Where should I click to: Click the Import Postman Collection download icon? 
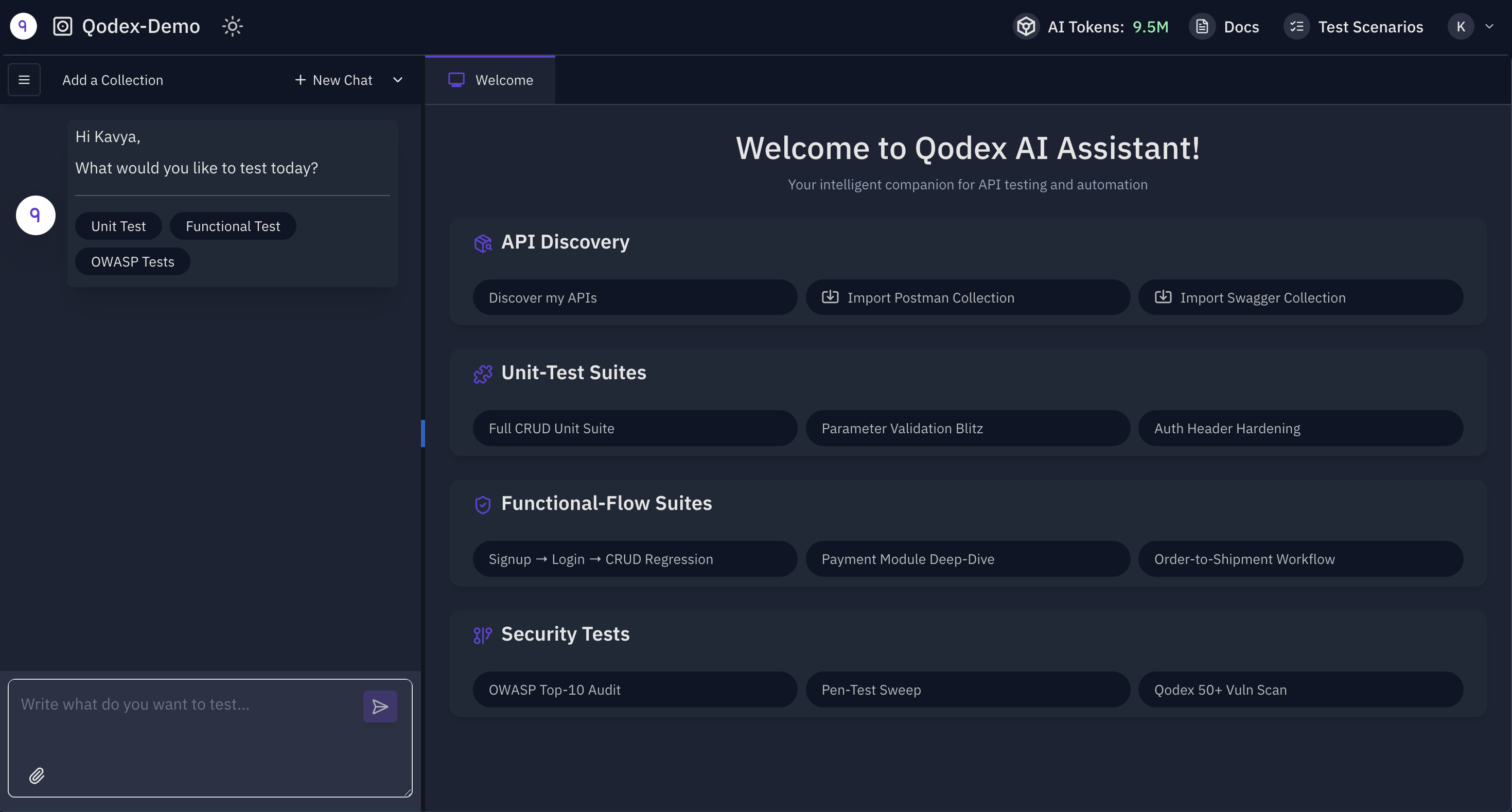pyautogui.click(x=830, y=297)
